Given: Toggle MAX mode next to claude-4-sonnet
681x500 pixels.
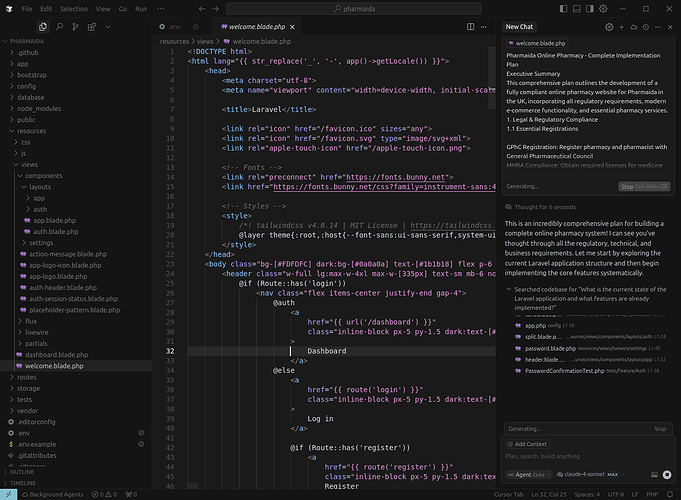Looking at the screenshot, I should coord(613,475).
